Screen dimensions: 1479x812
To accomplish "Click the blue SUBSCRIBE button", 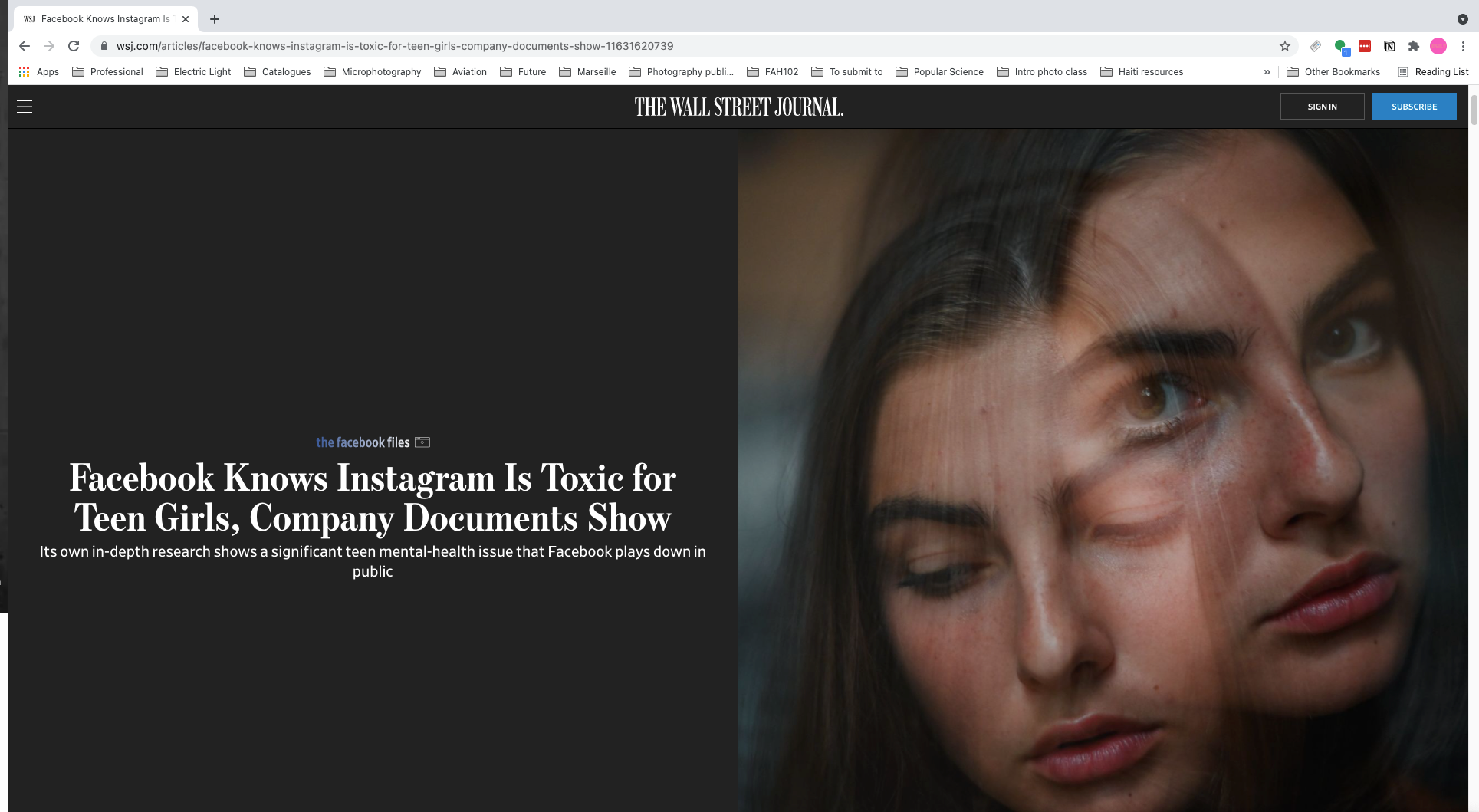I will pyautogui.click(x=1414, y=107).
